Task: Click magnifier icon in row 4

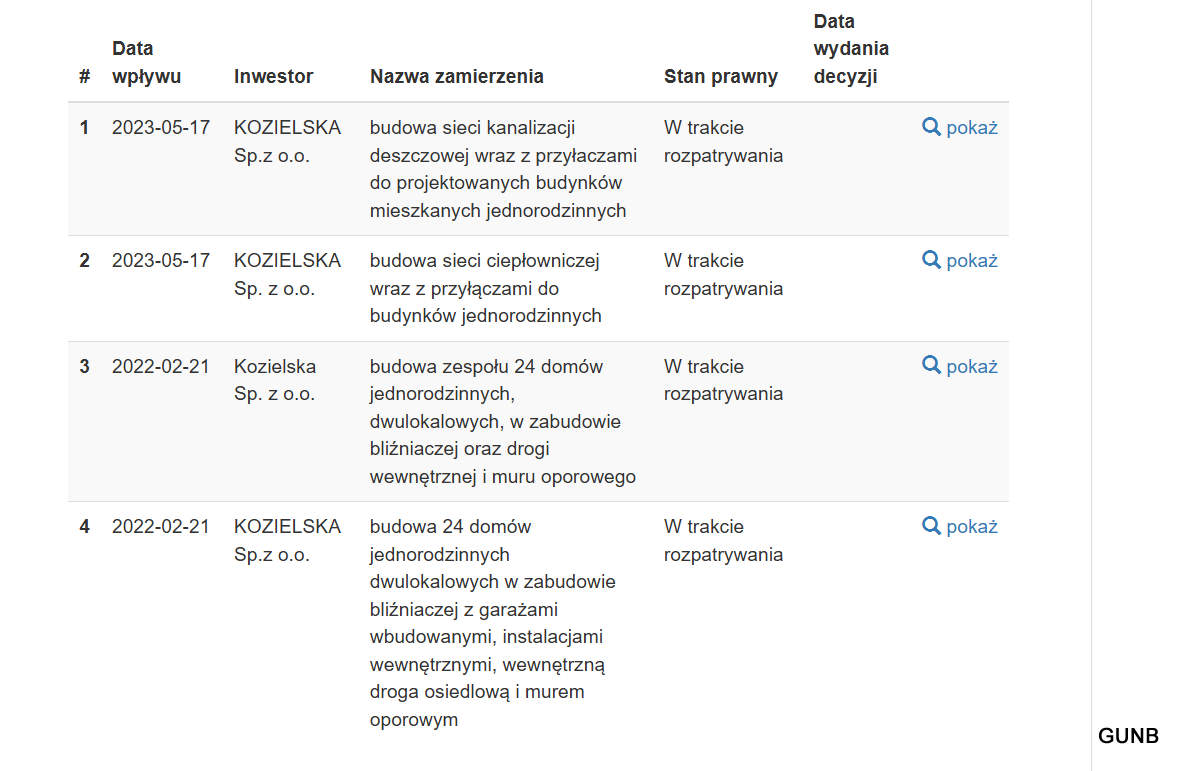Action: 931,526
